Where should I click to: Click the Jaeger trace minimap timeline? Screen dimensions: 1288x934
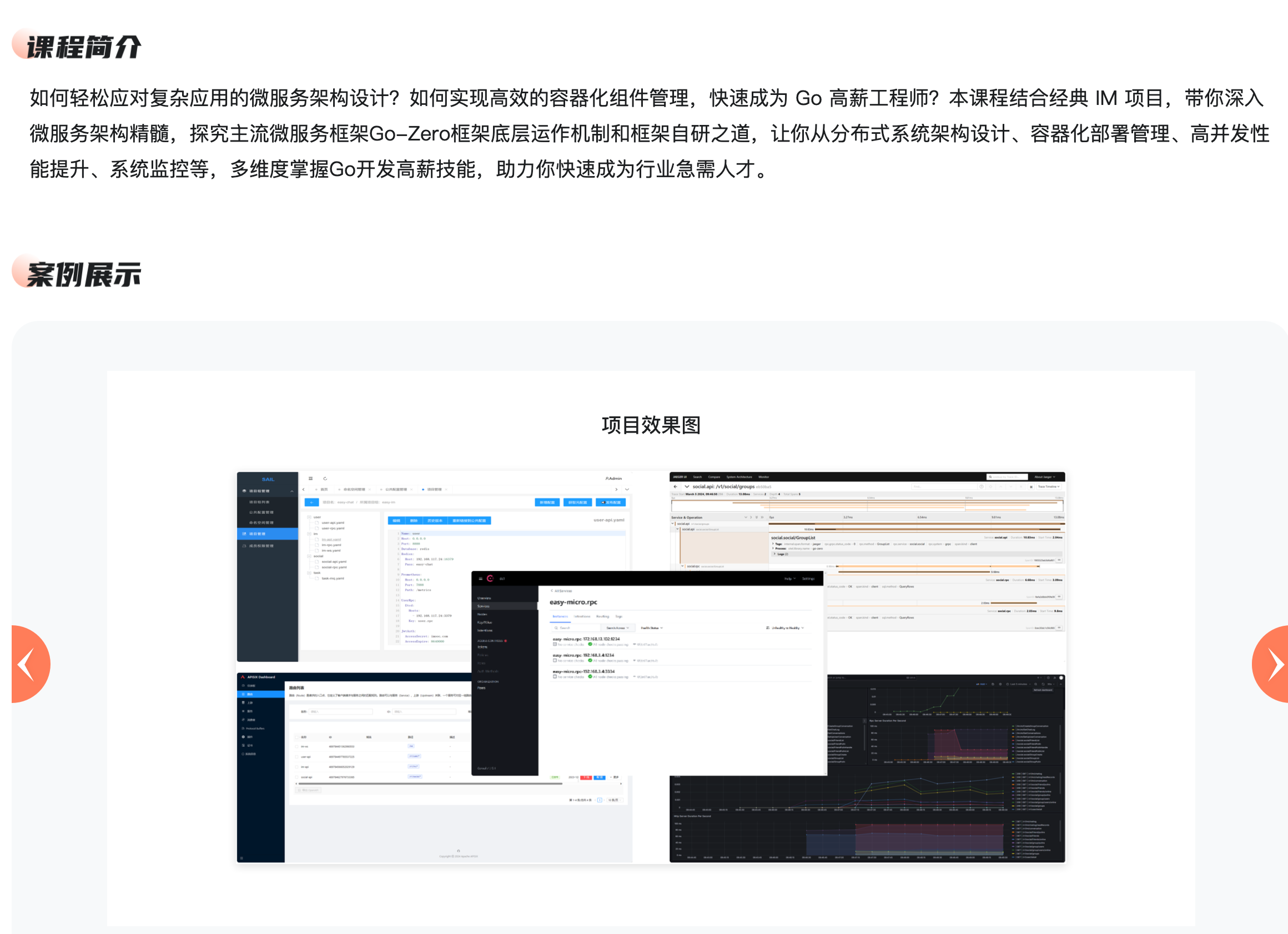[x=867, y=505]
